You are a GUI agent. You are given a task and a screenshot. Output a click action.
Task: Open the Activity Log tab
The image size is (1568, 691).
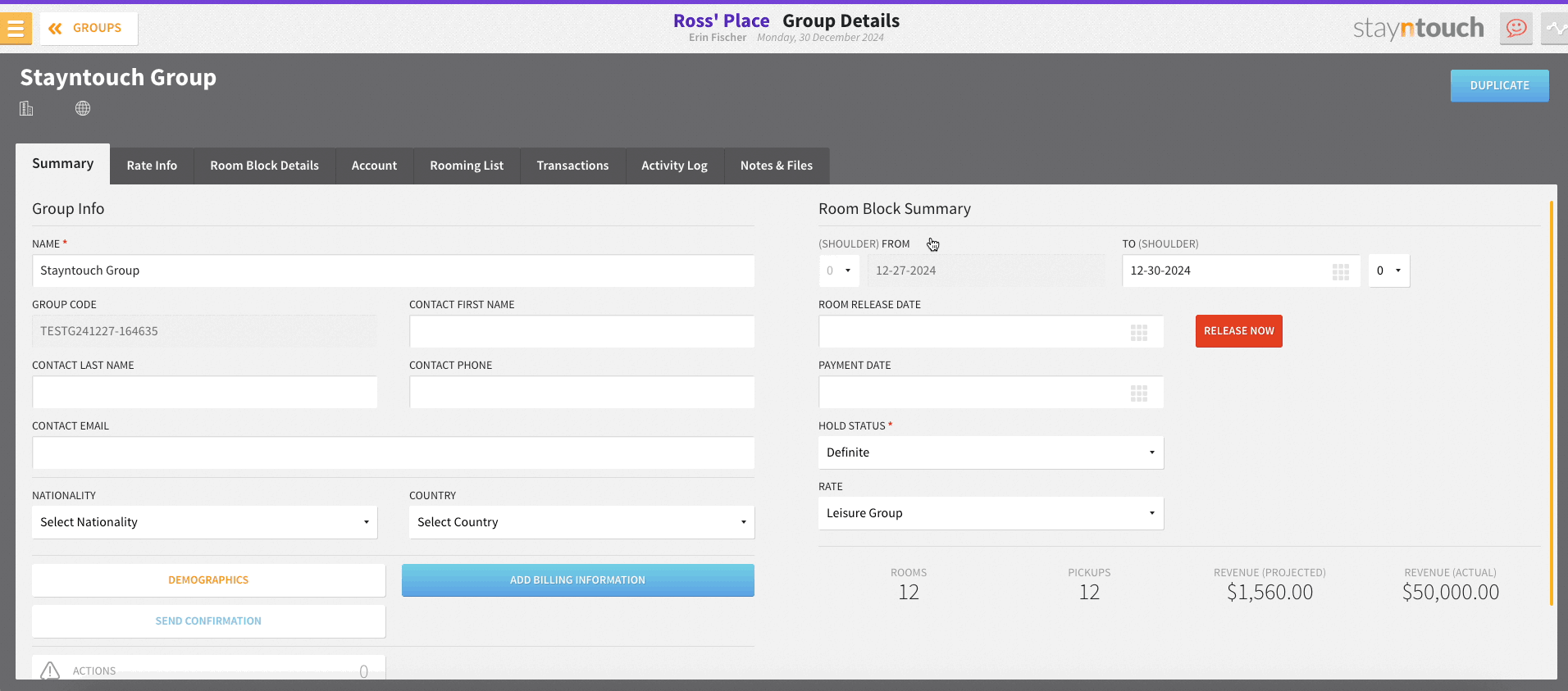(x=674, y=166)
